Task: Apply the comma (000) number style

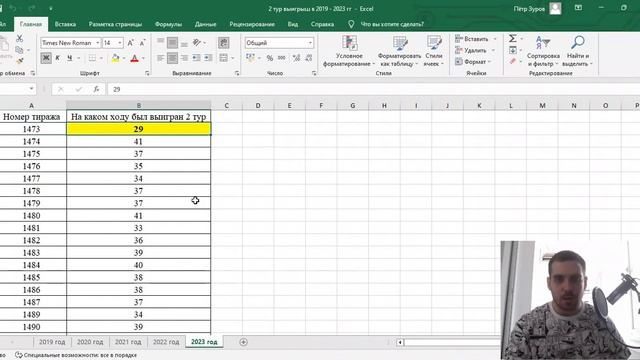Action: (282, 58)
